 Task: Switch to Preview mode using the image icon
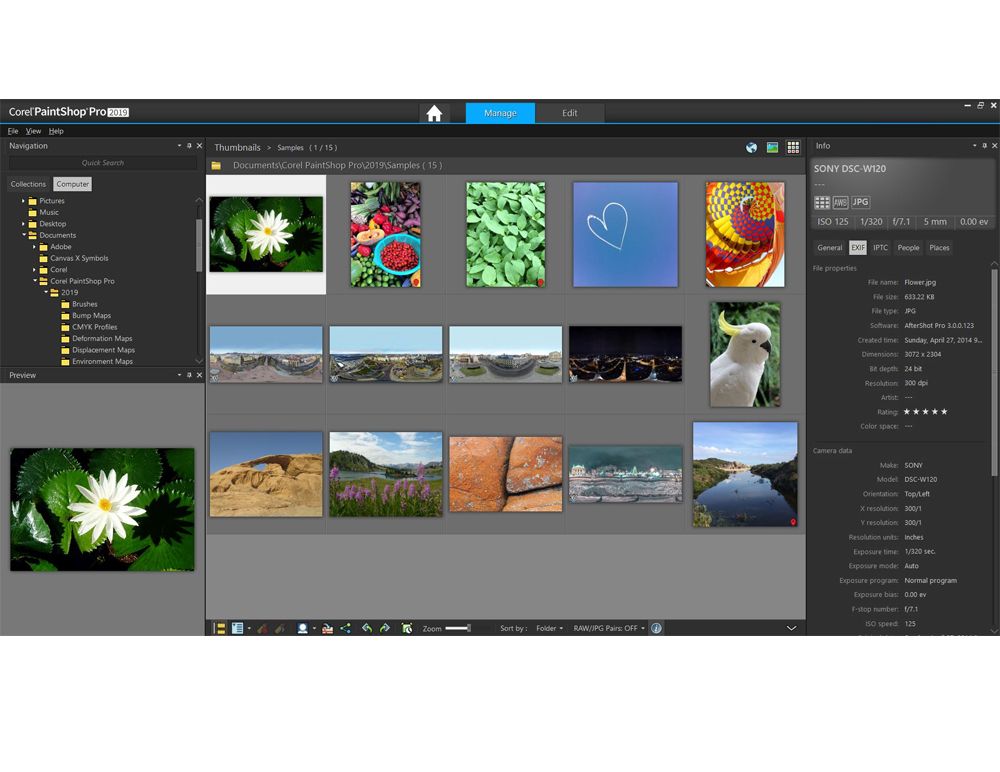[770, 147]
